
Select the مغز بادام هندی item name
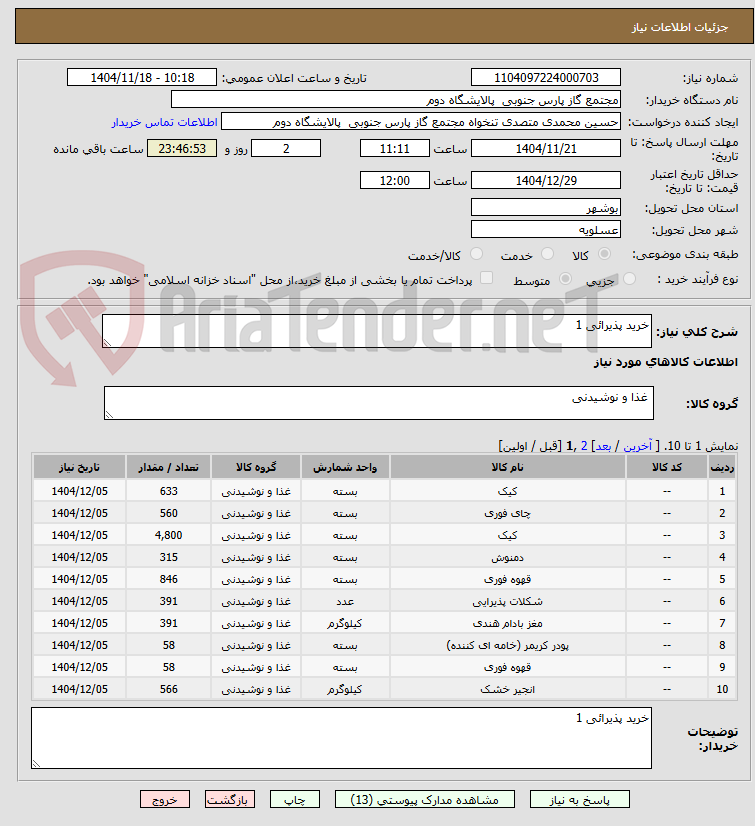[x=507, y=624]
